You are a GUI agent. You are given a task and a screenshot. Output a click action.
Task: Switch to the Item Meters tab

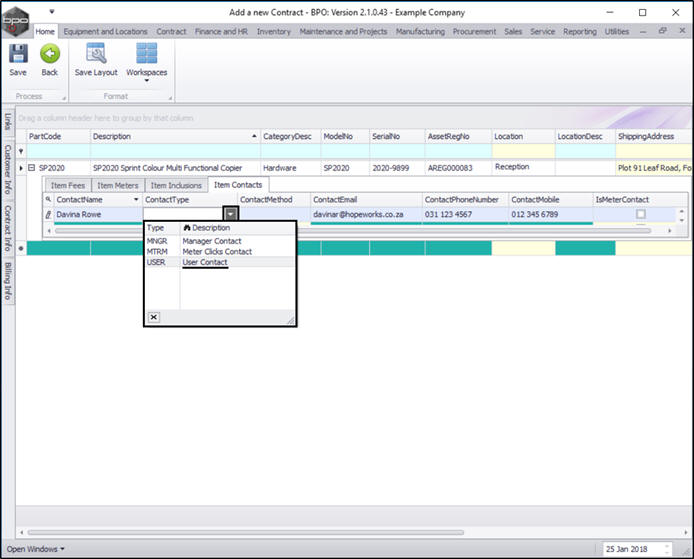tap(118, 185)
